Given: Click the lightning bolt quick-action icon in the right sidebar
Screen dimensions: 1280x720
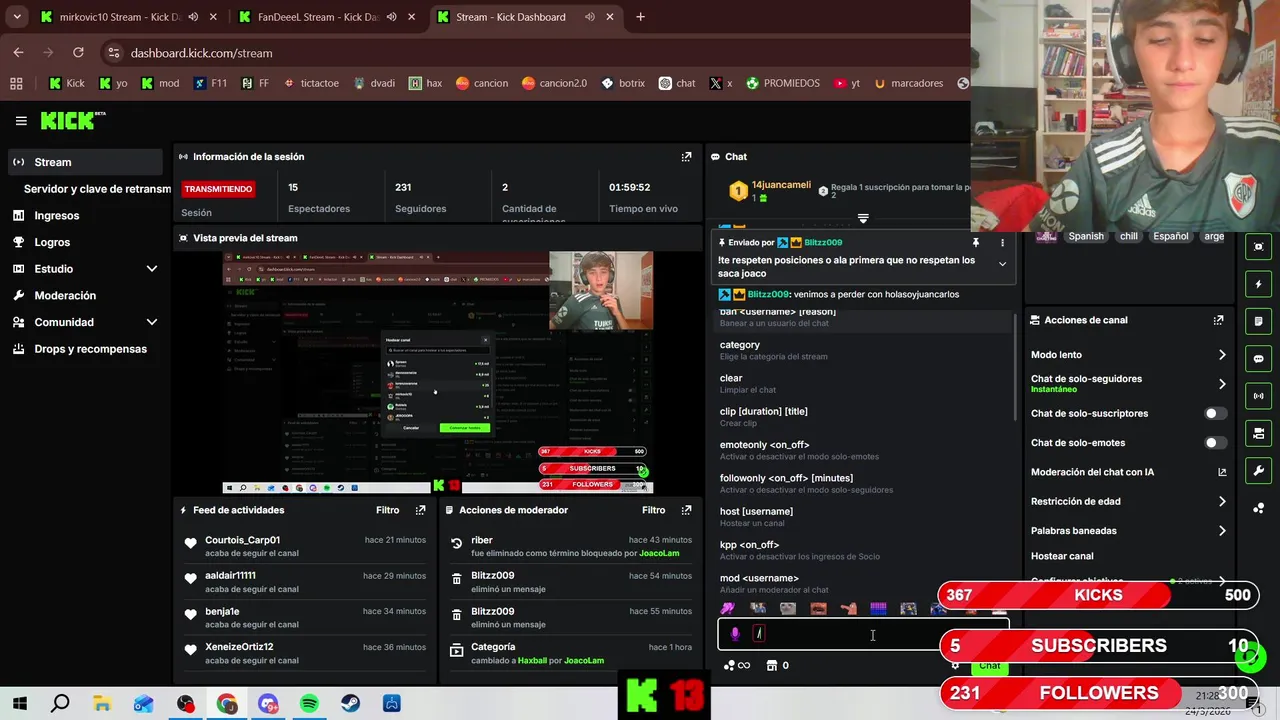Looking at the screenshot, I should 1258,284.
